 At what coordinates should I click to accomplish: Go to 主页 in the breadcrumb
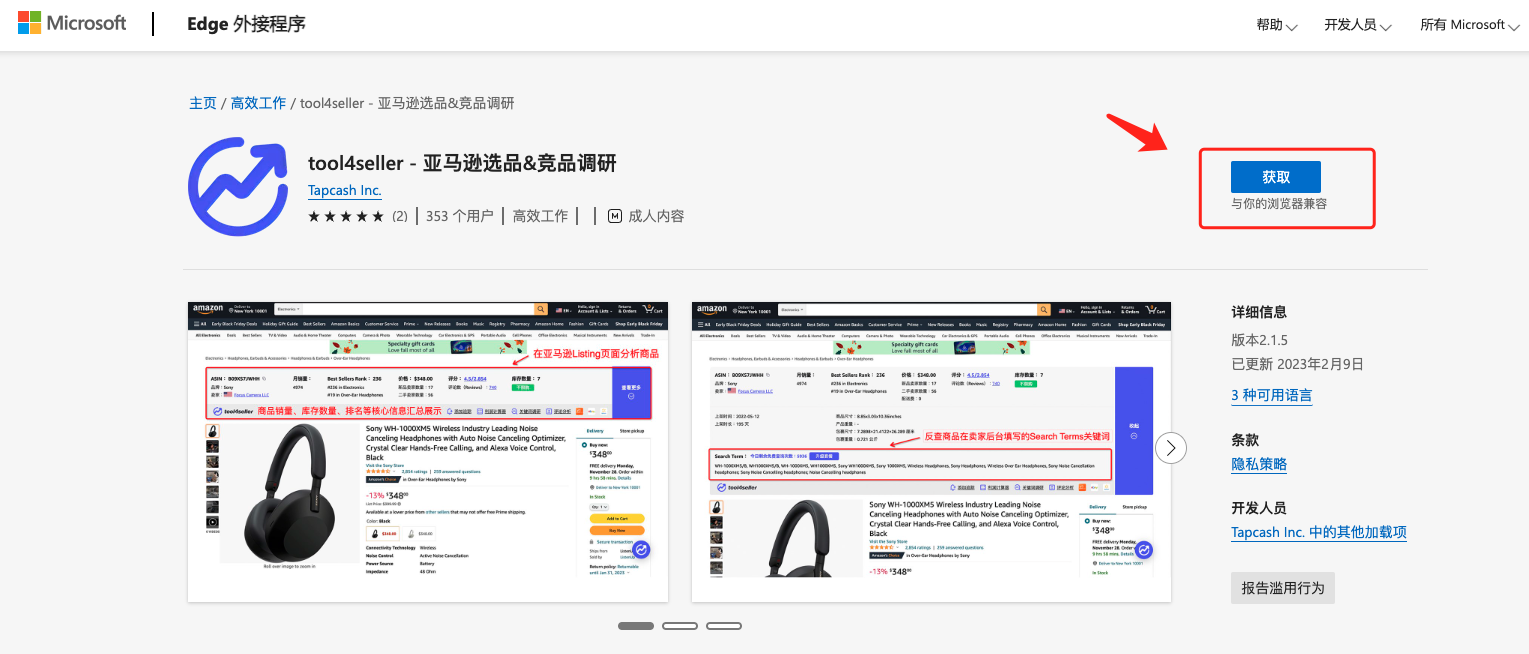[203, 103]
